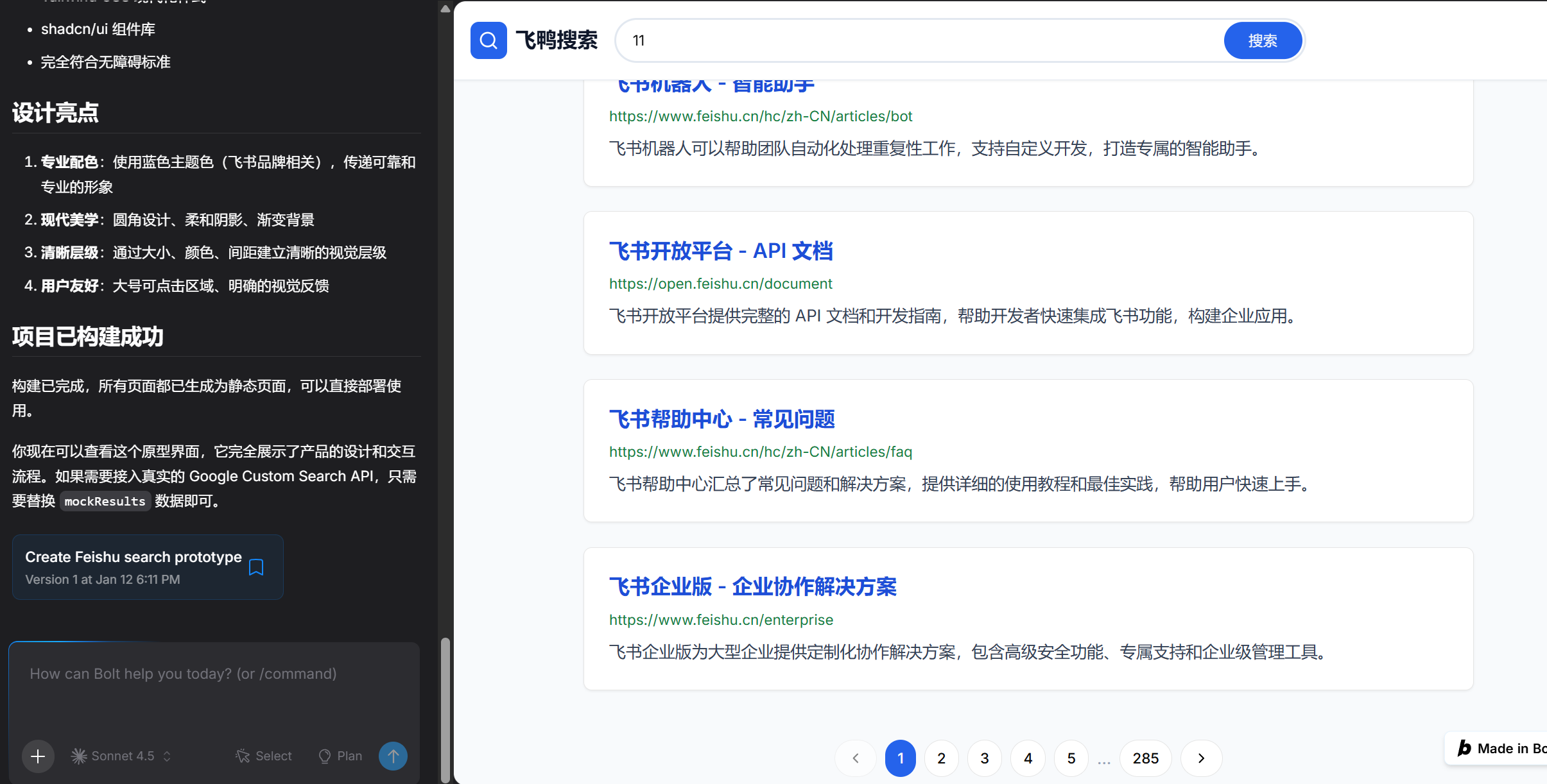The height and width of the screenshot is (784, 1547).
Task: Open the Sonnet 4.5 model selector
Action: tap(121, 756)
